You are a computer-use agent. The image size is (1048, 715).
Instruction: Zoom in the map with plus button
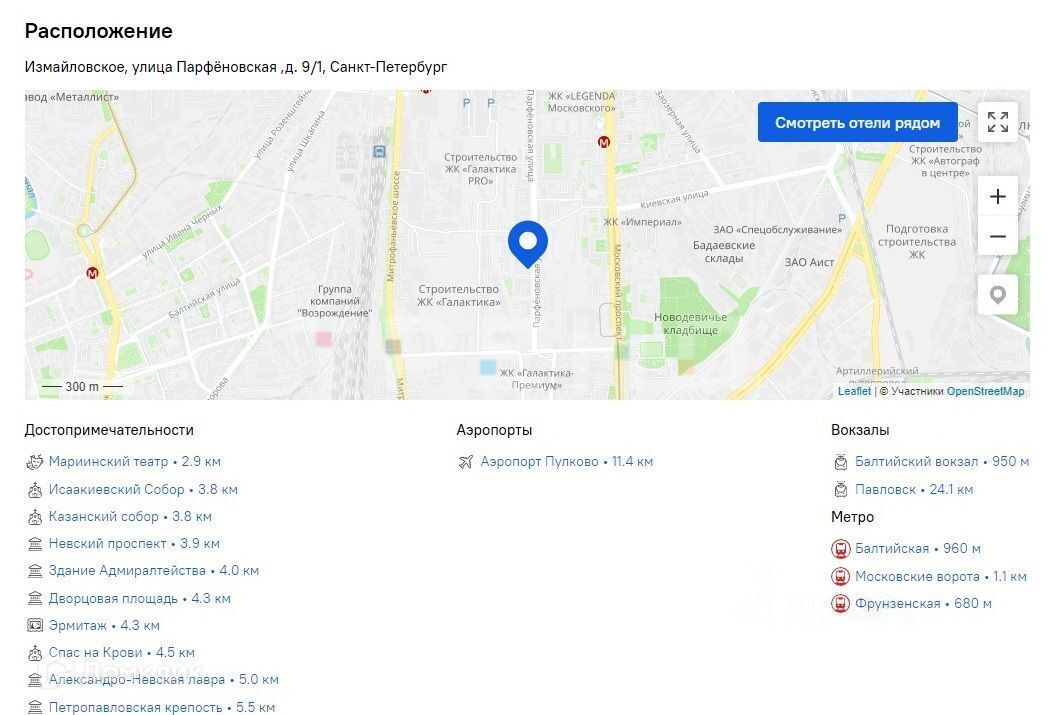(997, 196)
